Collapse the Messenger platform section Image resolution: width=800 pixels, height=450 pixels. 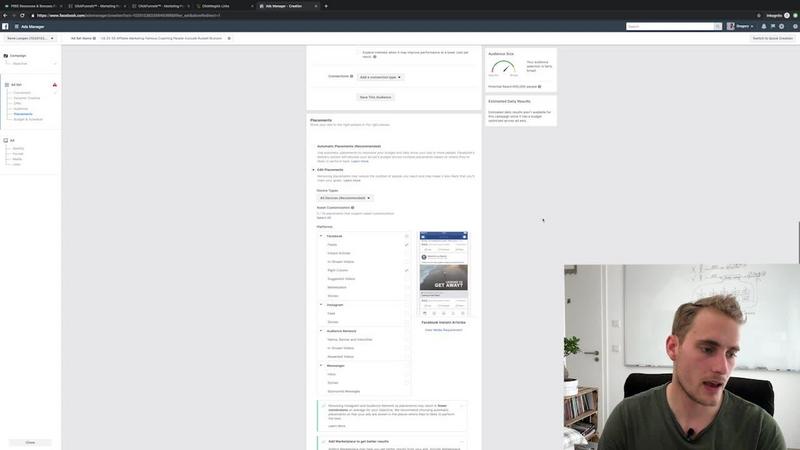point(321,365)
